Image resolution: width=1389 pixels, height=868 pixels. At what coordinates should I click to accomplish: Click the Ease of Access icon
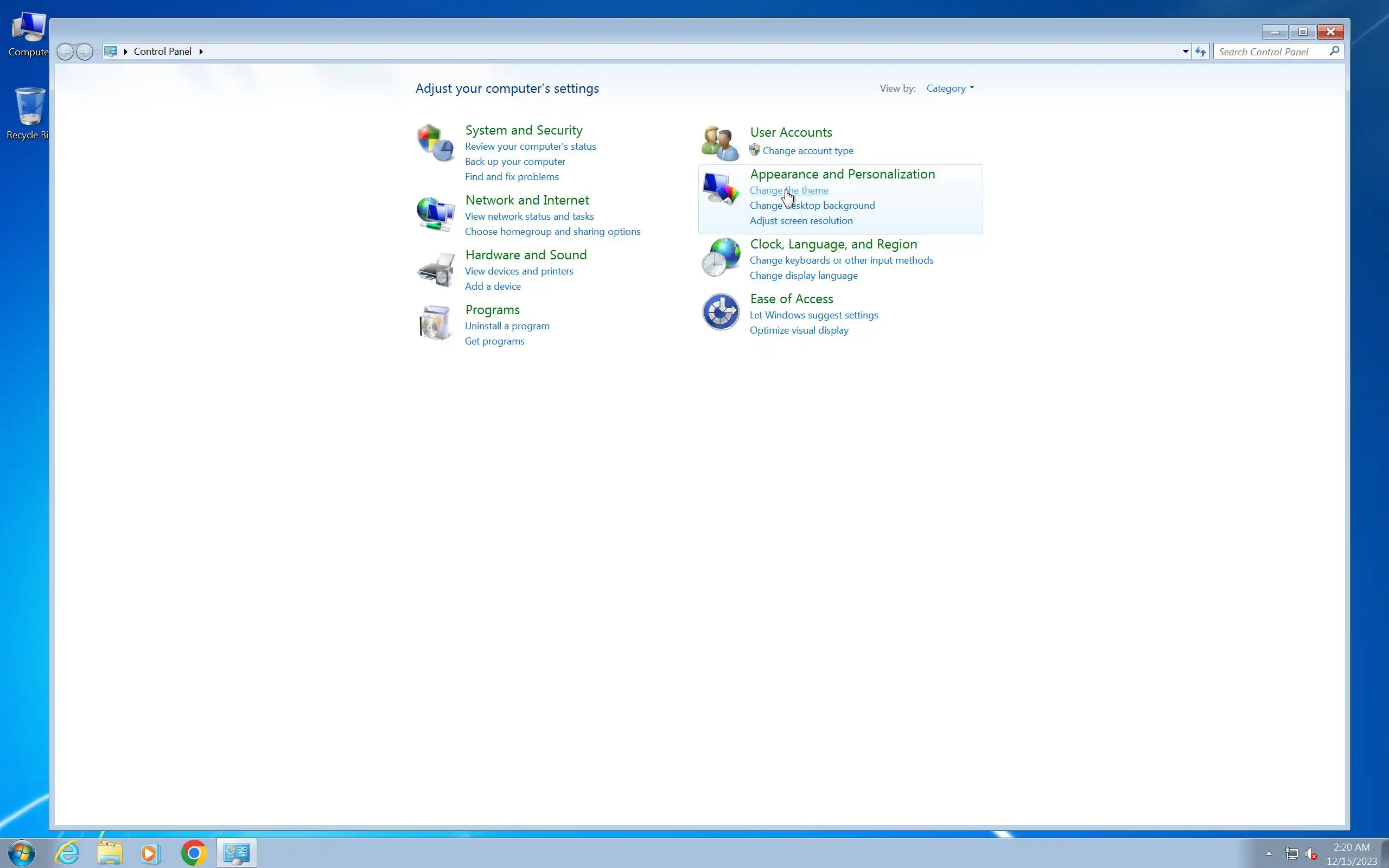pyautogui.click(x=720, y=312)
